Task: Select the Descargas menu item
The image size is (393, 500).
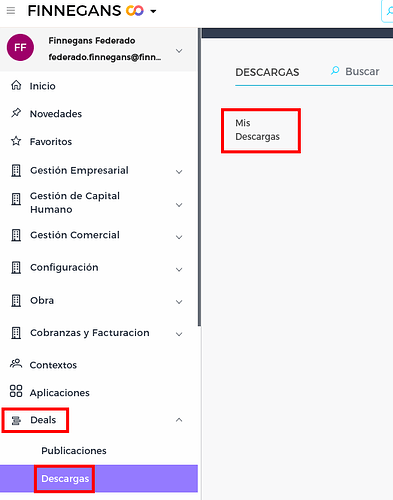Action: point(65,479)
